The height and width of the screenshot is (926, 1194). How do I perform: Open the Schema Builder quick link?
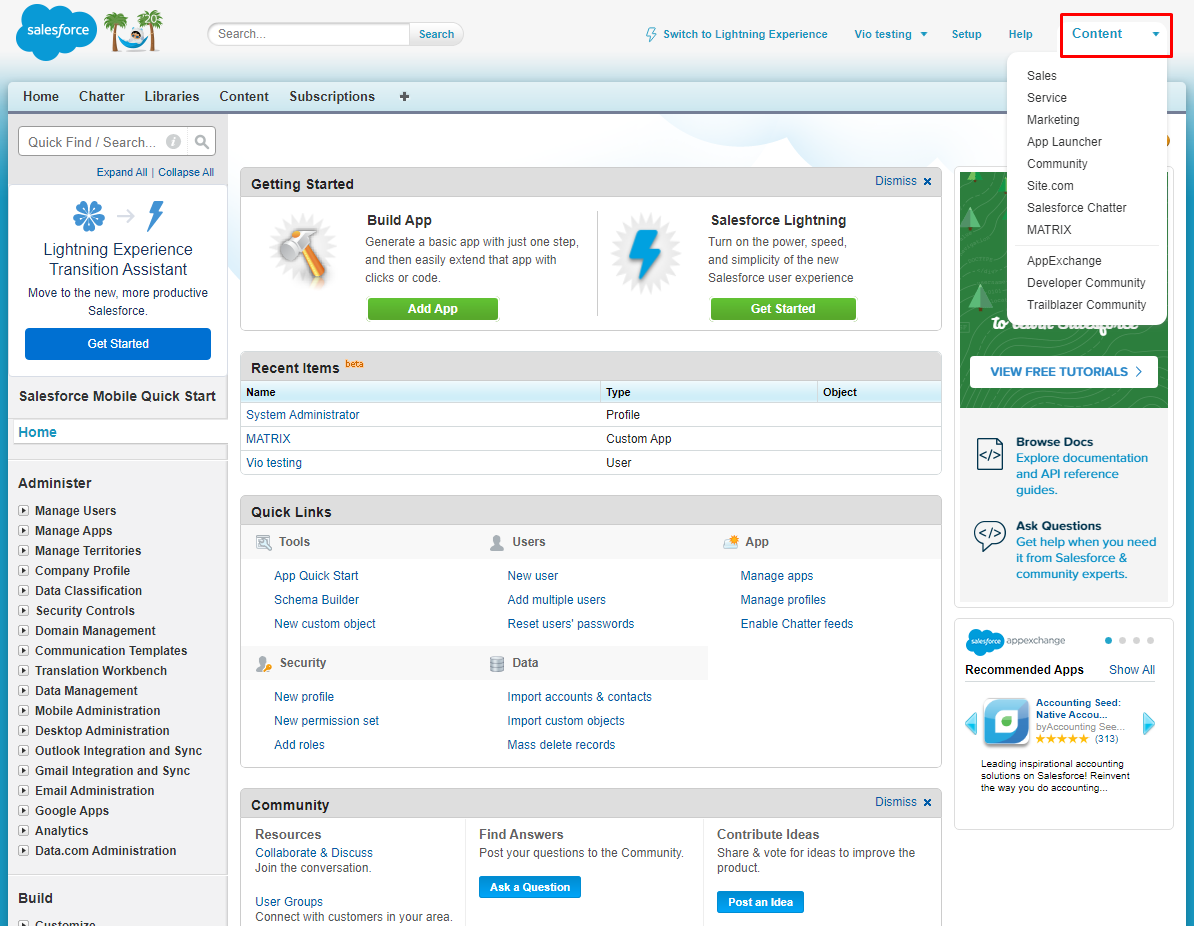pos(316,600)
